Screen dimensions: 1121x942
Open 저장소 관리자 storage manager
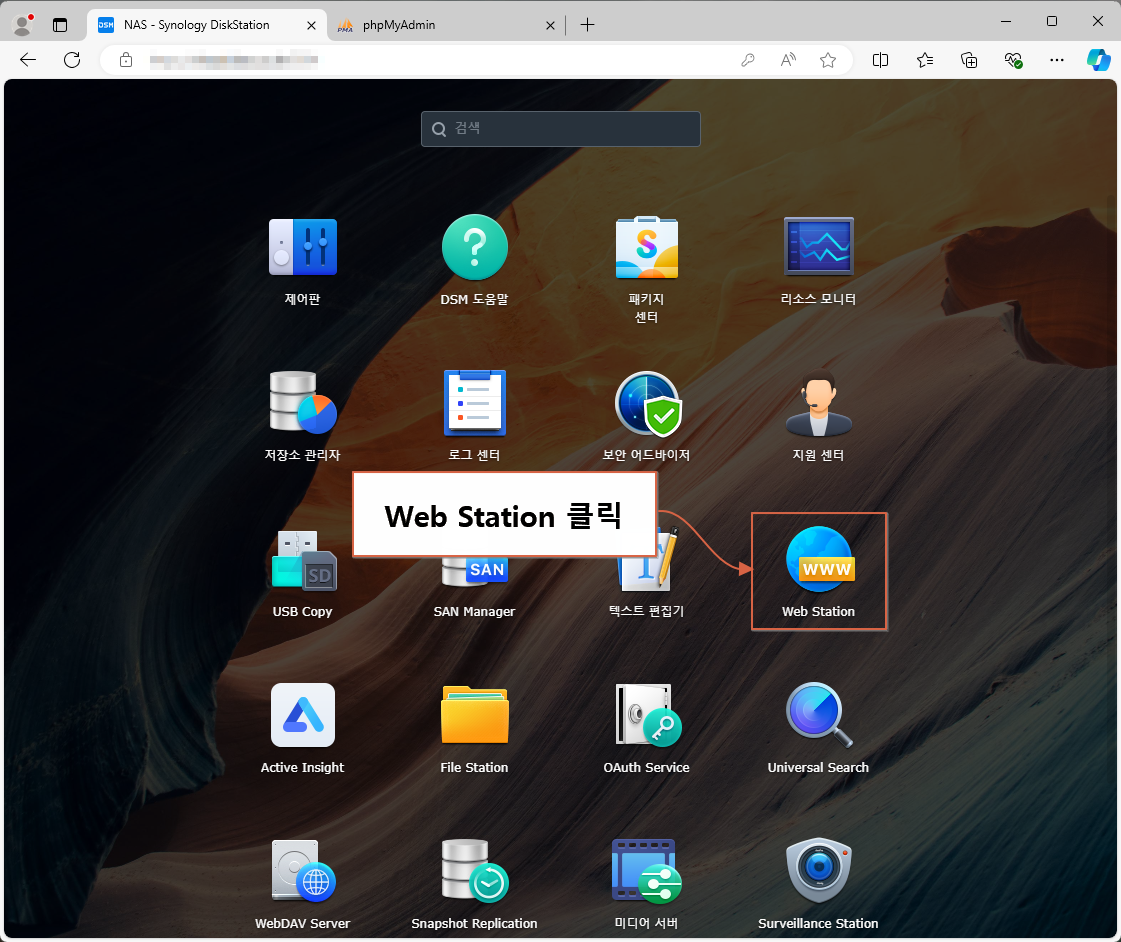(x=302, y=402)
